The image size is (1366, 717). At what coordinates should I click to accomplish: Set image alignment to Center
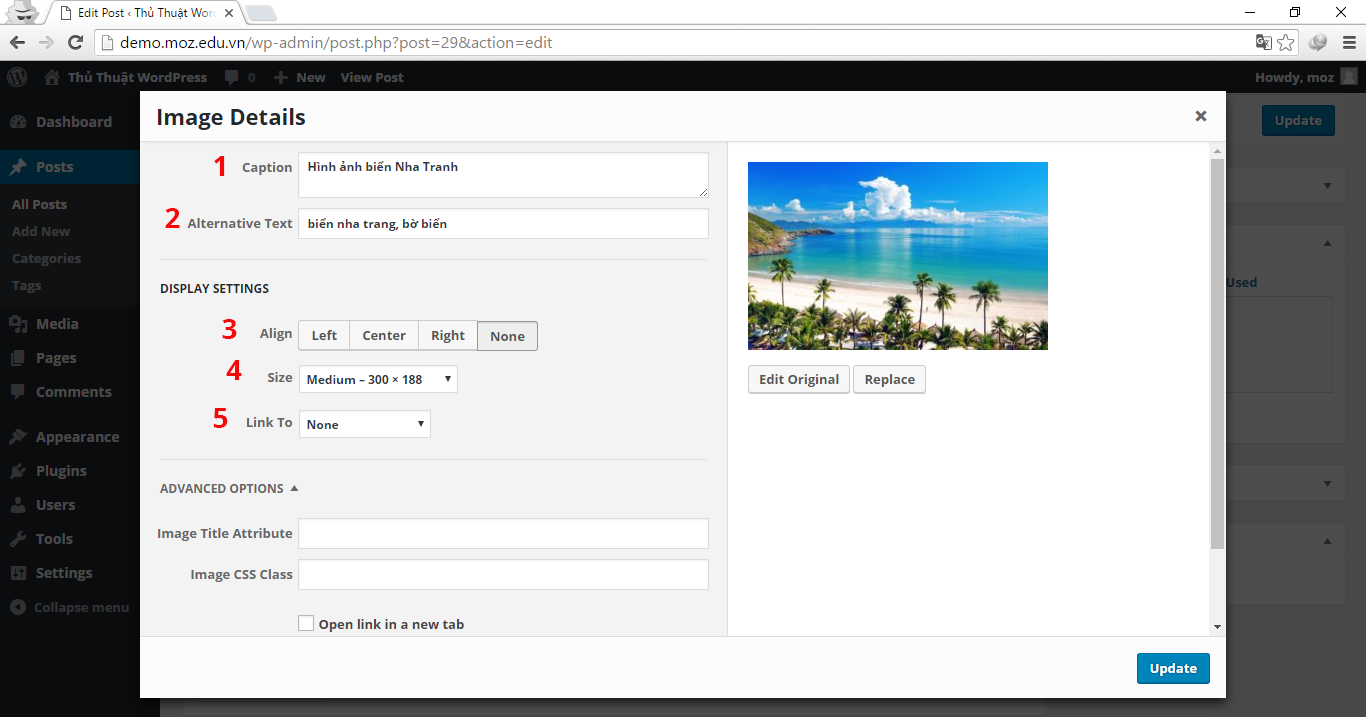click(x=384, y=336)
